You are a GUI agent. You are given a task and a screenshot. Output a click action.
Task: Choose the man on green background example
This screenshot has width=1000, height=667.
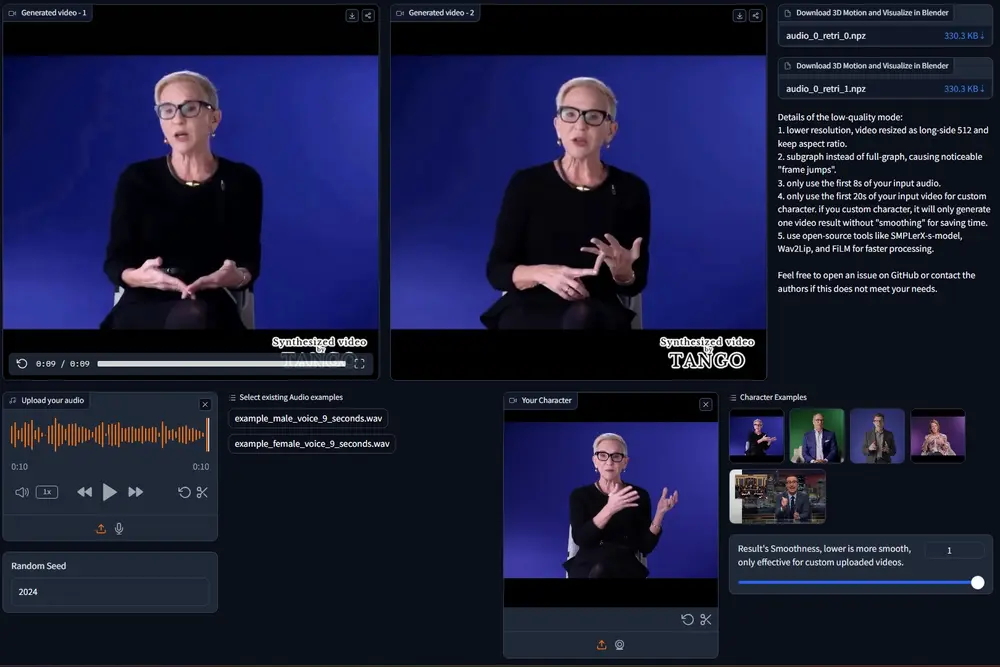point(817,436)
